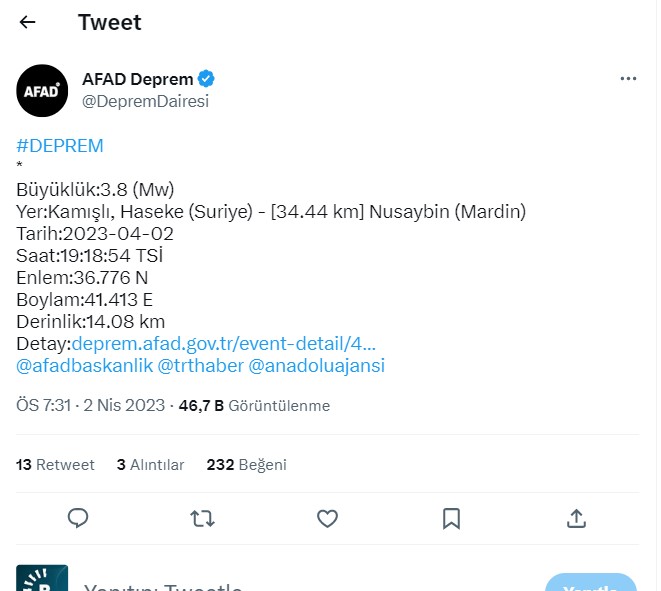Open the deprem.afad.gov.tr event detail link

(224, 344)
